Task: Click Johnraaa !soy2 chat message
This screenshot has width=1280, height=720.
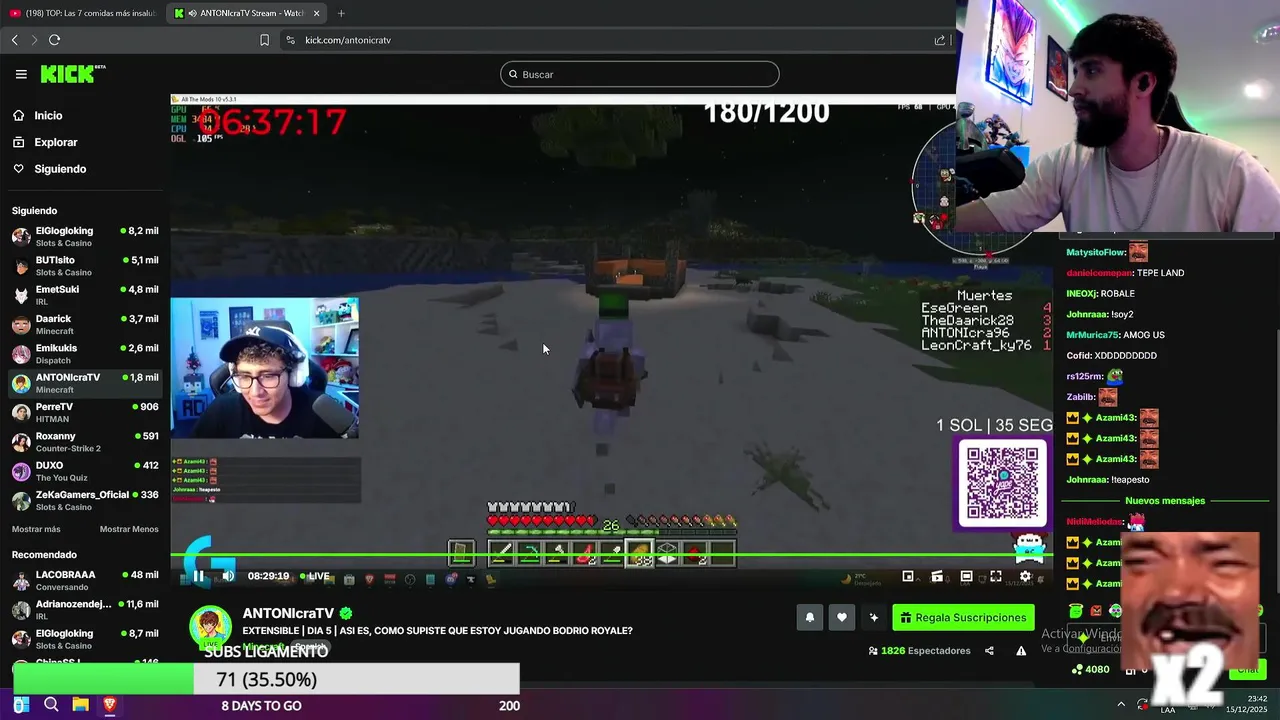Action: 1099,314
